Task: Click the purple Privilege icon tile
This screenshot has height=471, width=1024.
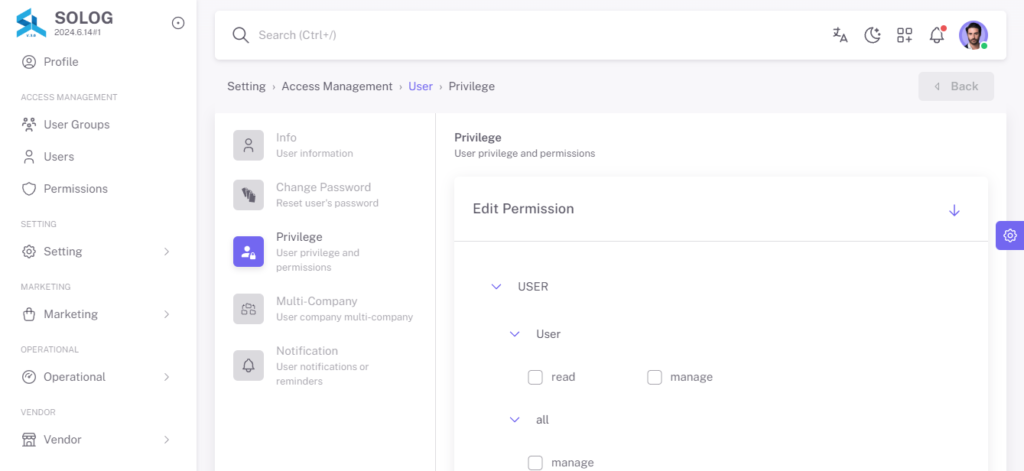Action: coord(249,252)
